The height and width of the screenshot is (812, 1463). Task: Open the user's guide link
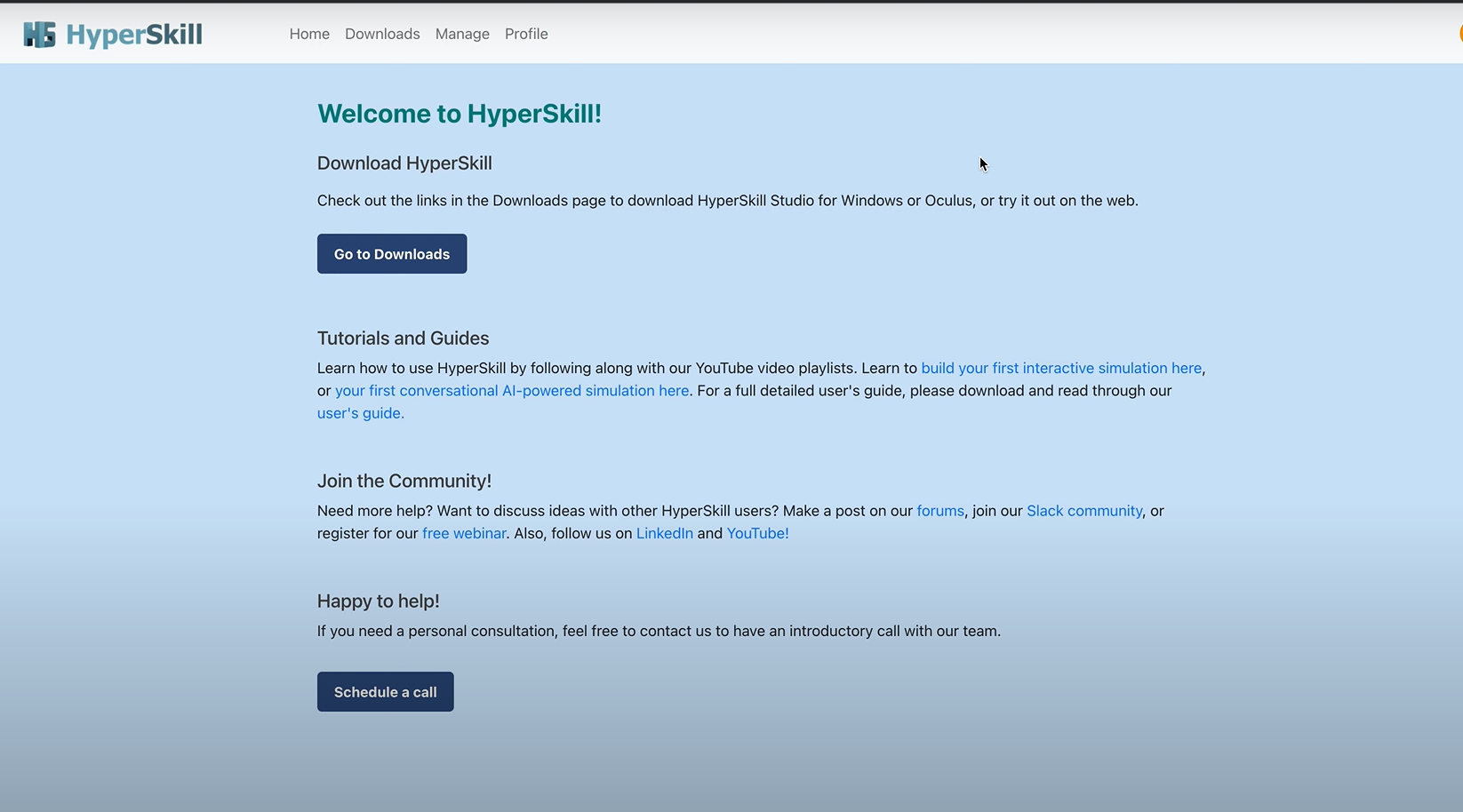(359, 412)
